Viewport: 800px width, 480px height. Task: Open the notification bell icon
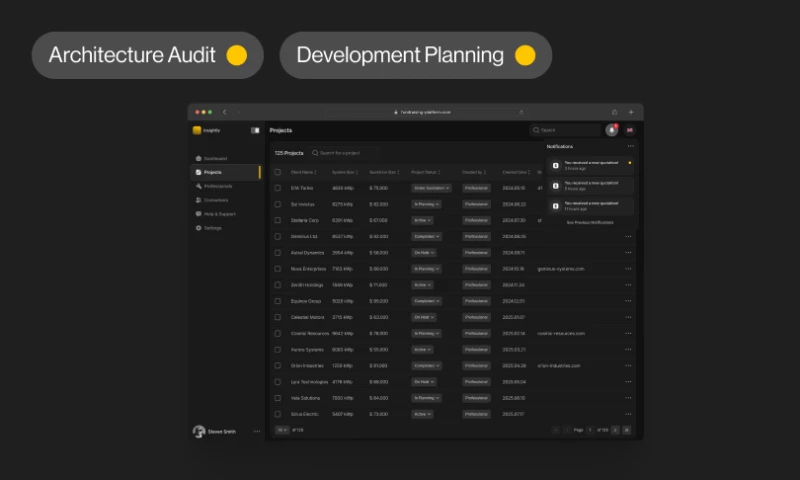[612, 130]
